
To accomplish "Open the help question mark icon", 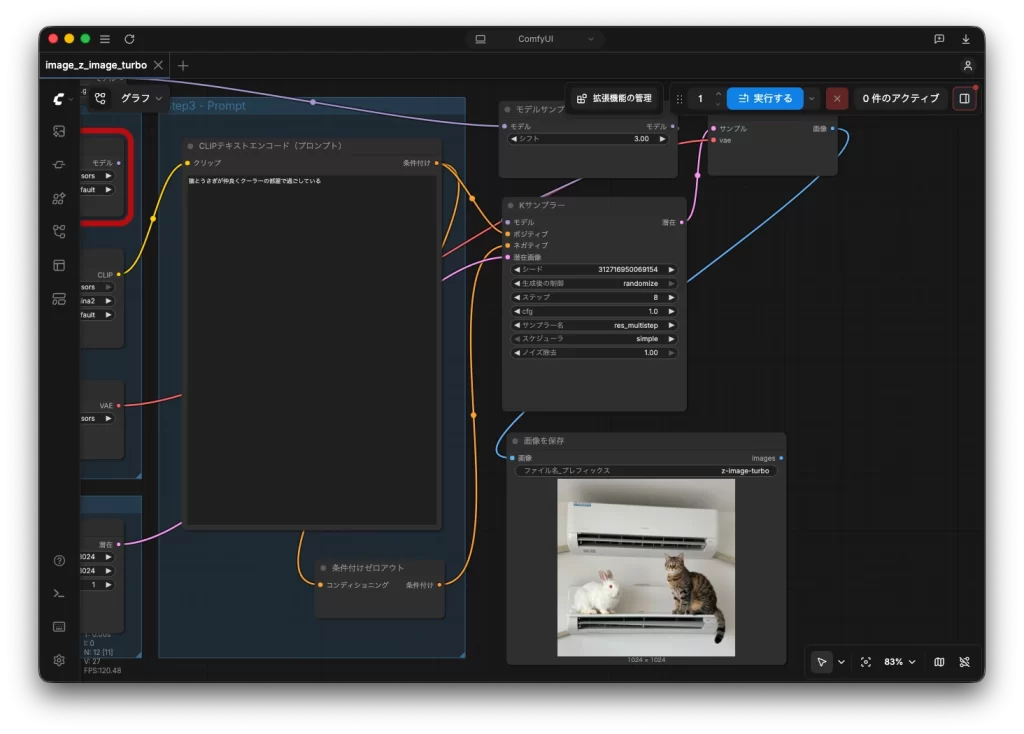I will pyautogui.click(x=59, y=561).
